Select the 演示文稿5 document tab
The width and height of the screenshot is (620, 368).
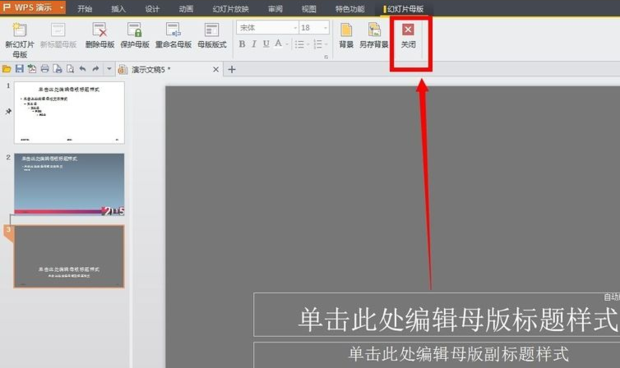click(x=151, y=70)
